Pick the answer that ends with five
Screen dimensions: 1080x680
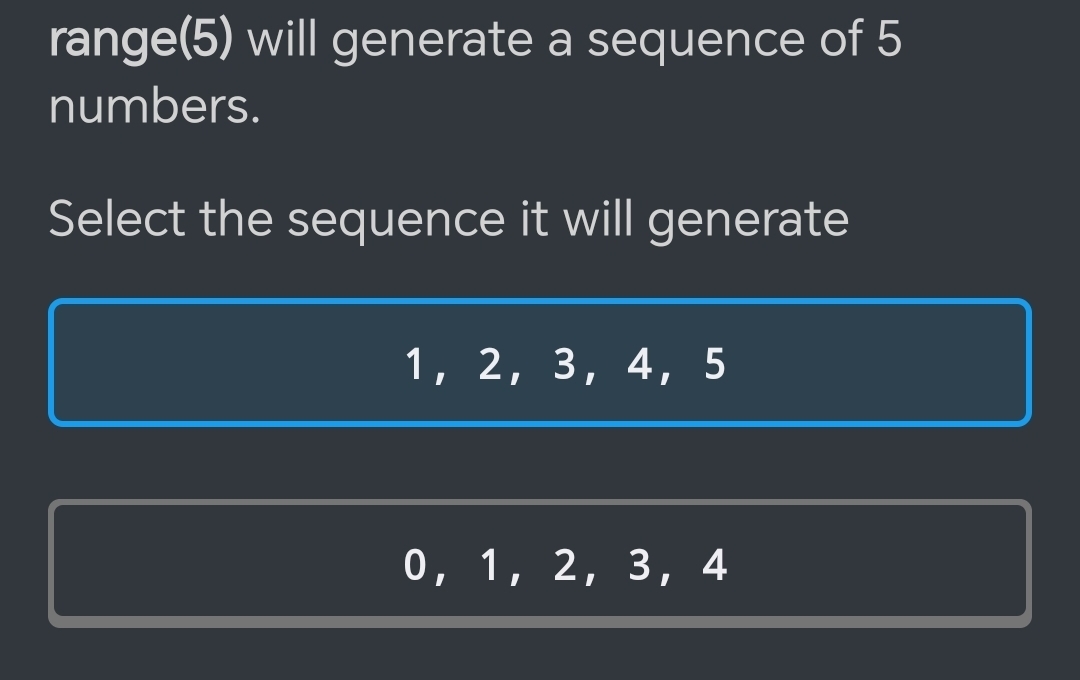(540, 363)
